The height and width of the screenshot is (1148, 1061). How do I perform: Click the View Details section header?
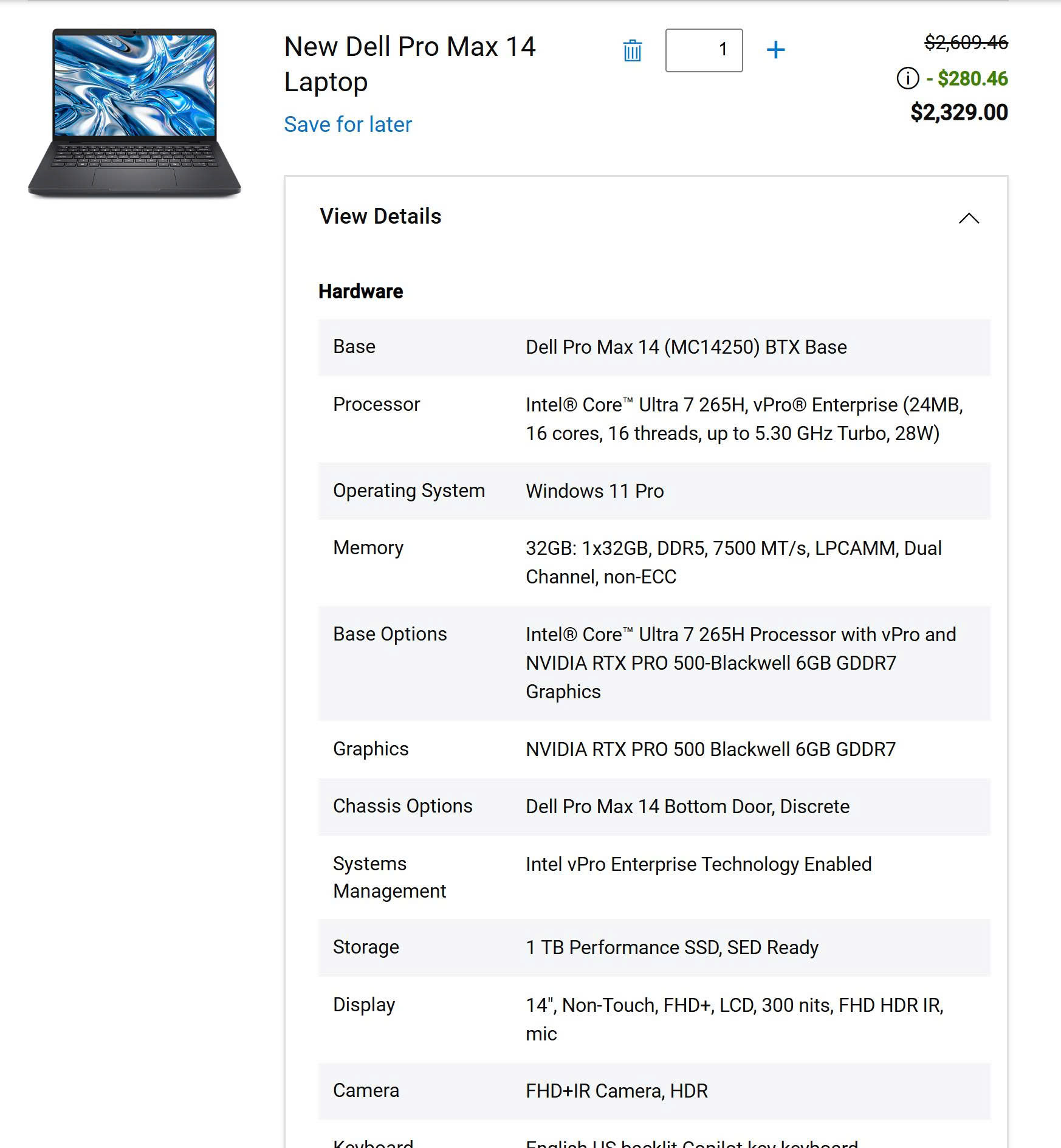[x=380, y=216]
